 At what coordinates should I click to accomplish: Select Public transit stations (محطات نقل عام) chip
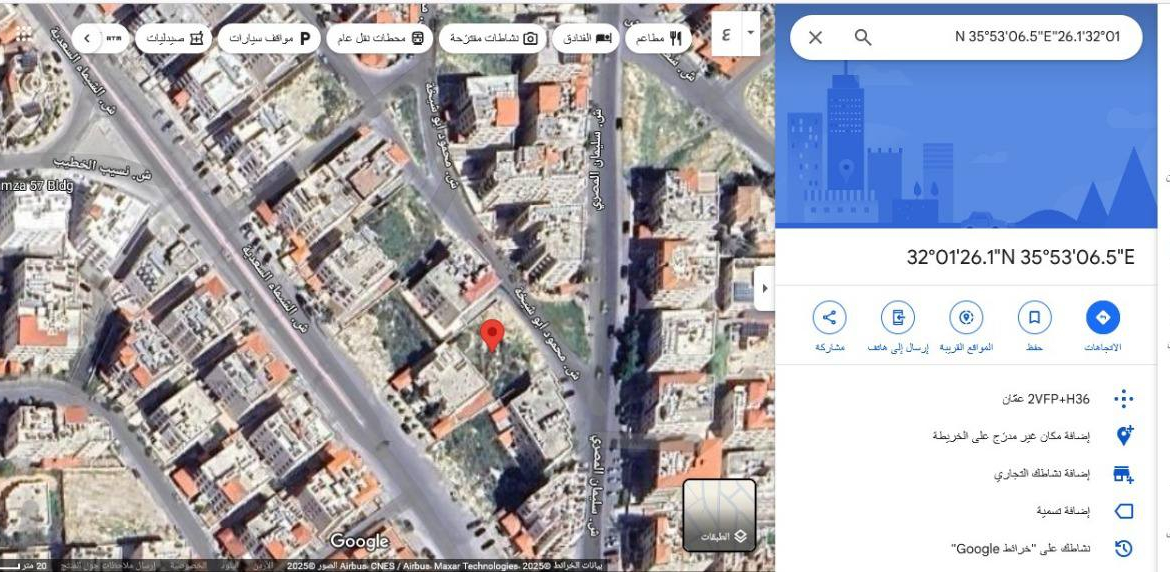(x=382, y=39)
